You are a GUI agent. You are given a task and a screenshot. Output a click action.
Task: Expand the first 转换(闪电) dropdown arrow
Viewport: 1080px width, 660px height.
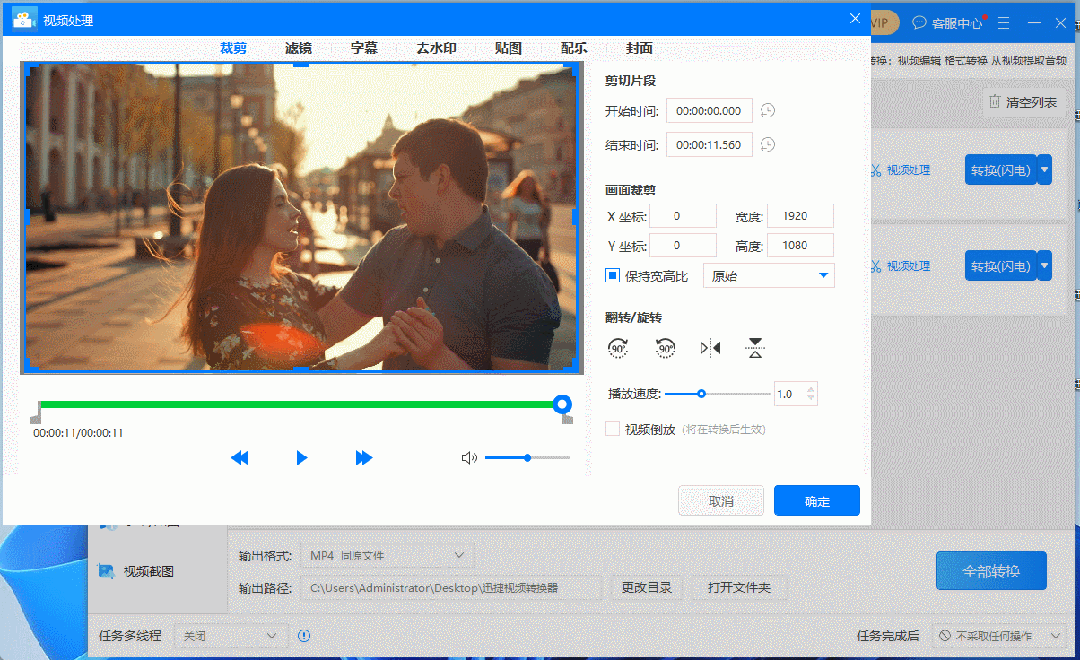pyautogui.click(x=1045, y=170)
